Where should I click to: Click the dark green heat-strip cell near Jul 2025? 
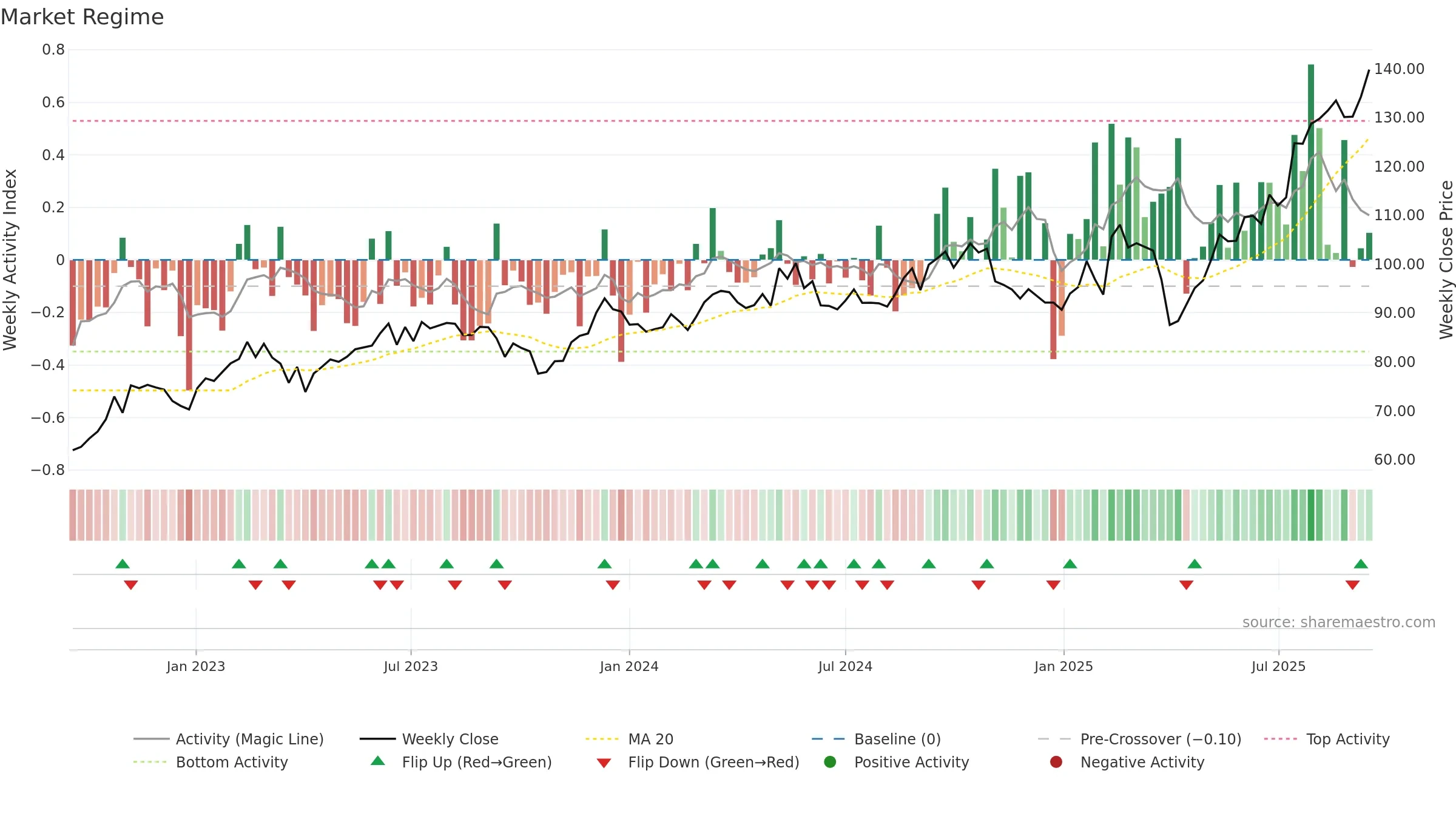pyautogui.click(x=1311, y=515)
